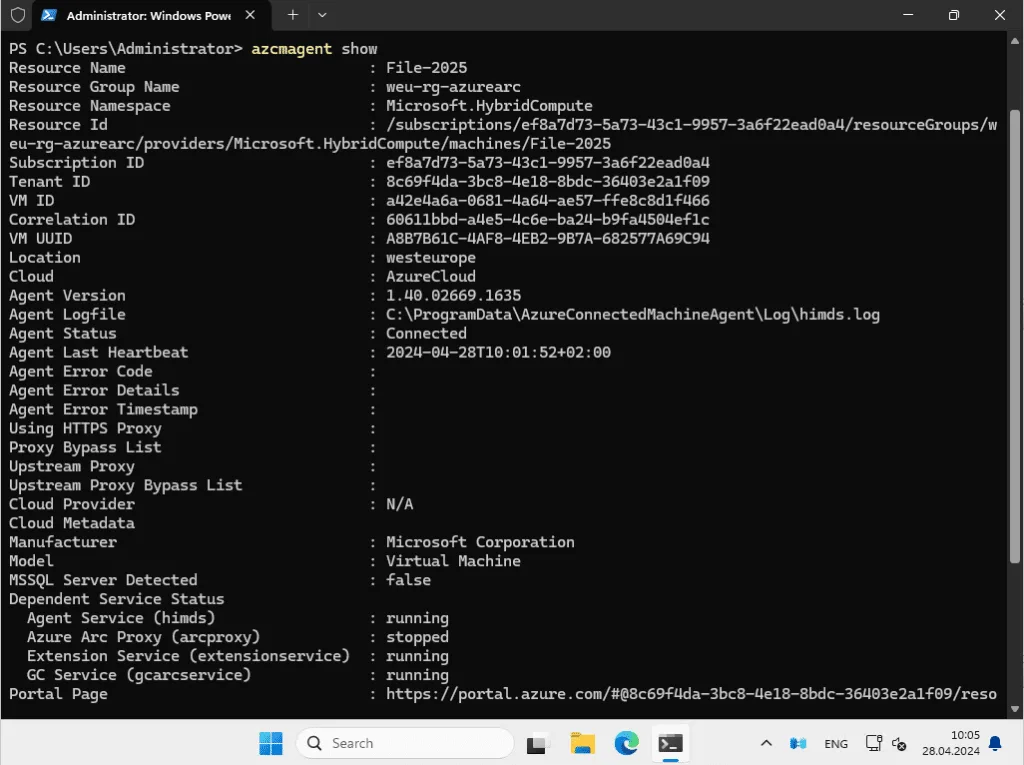
Task: Open Task View from the taskbar
Action: (537, 743)
